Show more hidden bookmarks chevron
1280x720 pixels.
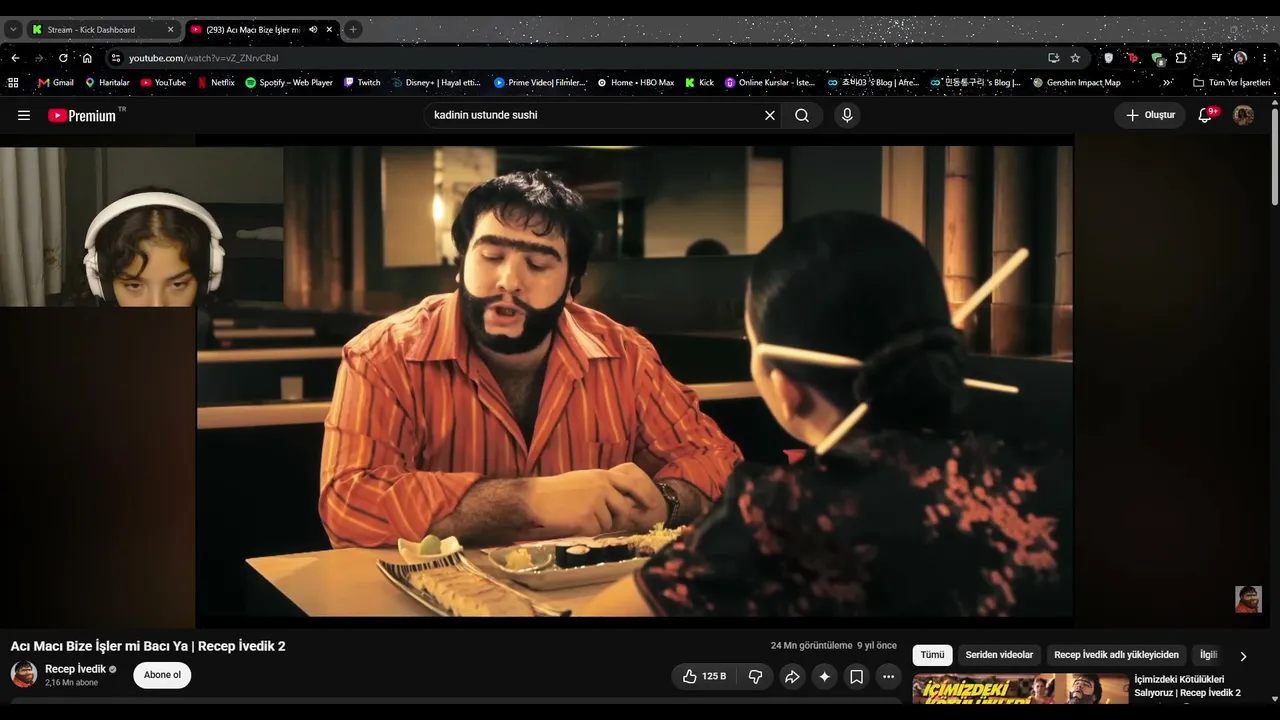click(x=1167, y=82)
